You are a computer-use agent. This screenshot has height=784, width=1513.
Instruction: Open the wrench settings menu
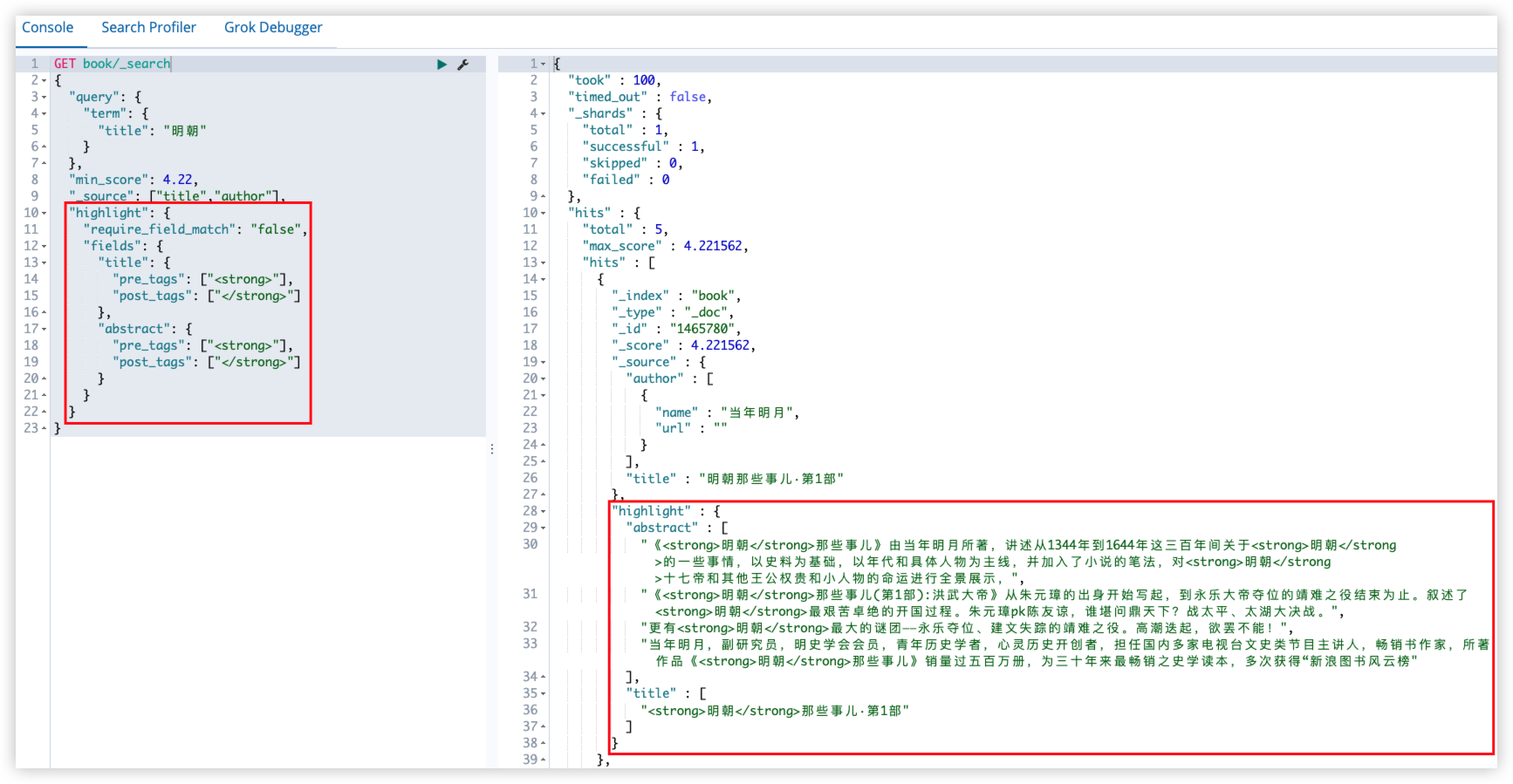coord(463,65)
